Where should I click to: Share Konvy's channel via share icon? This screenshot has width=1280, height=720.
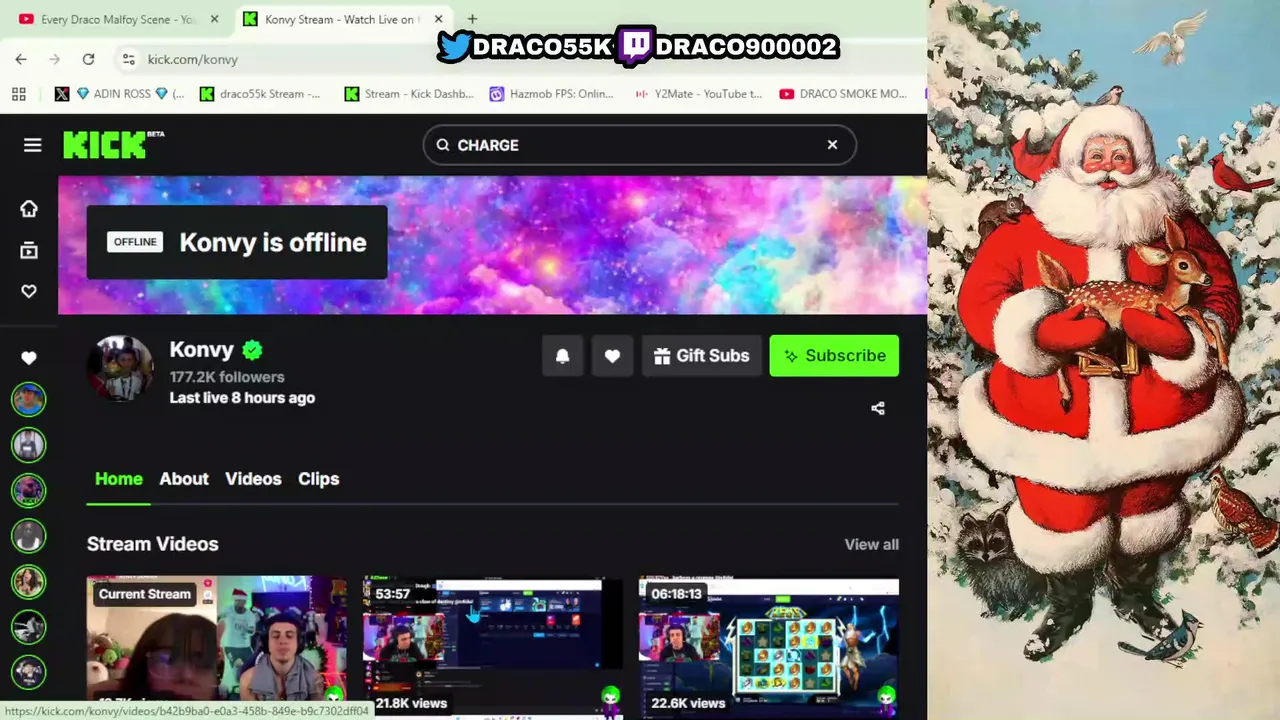coord(878,408)
